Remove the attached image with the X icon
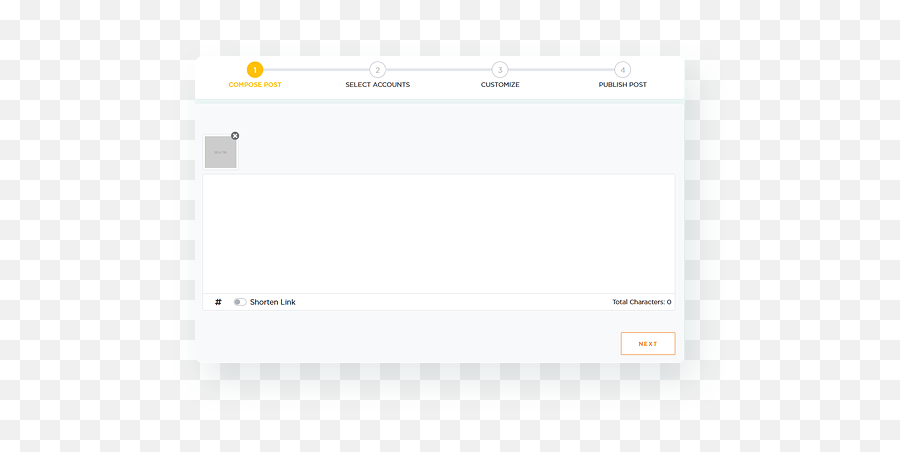900x452 pixels. (x=235, y=136)
